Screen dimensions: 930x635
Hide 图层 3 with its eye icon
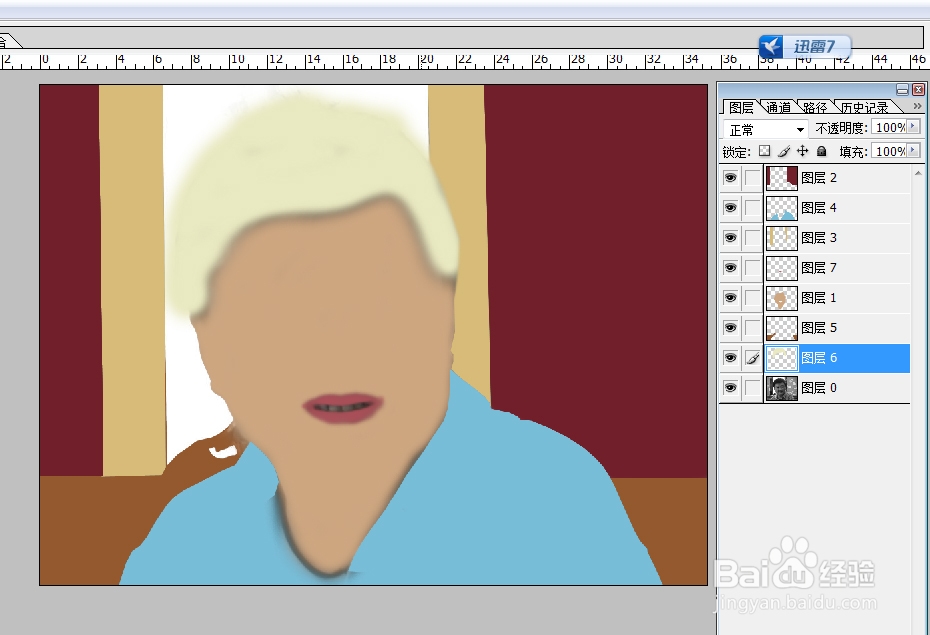tap(730, 238)
